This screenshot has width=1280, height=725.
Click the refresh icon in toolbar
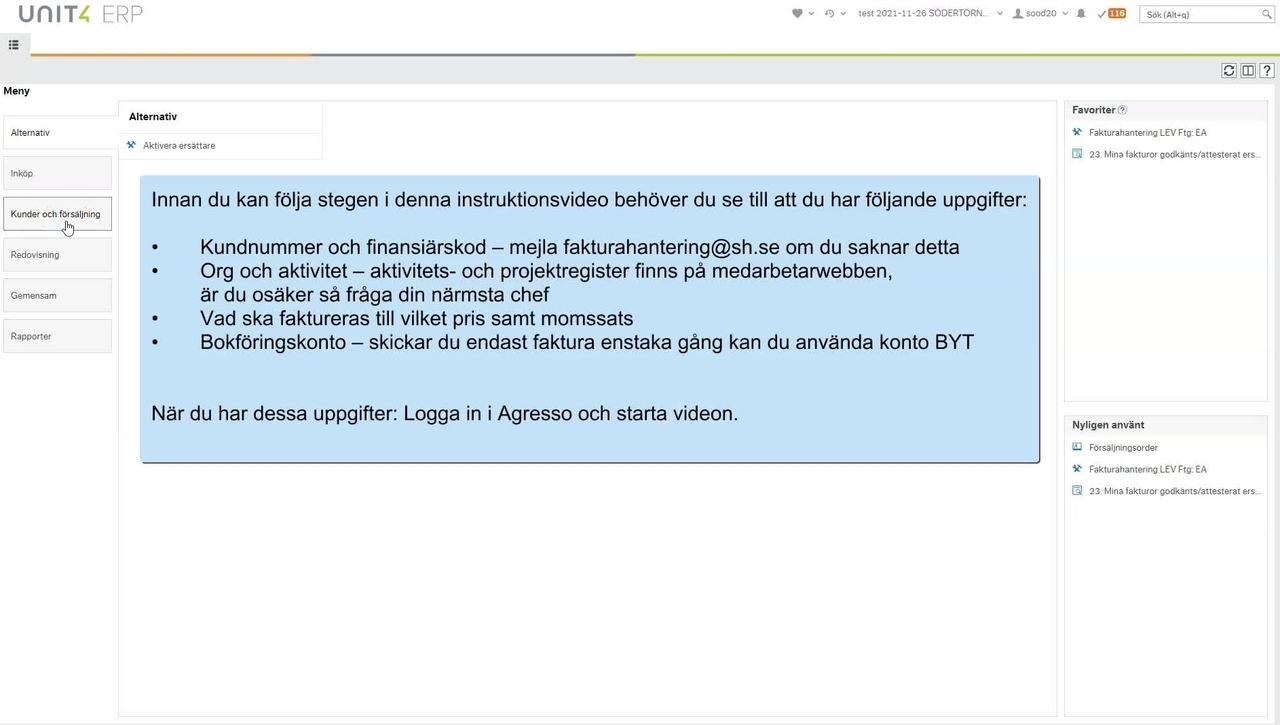(x=1229, y=71)
